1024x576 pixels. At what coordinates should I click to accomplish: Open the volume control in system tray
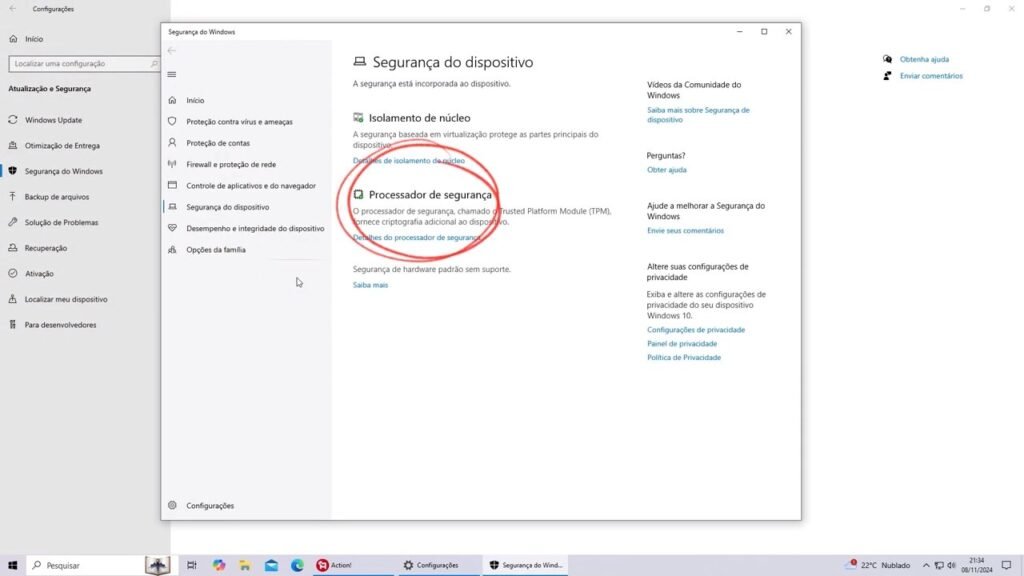(952, 566)
